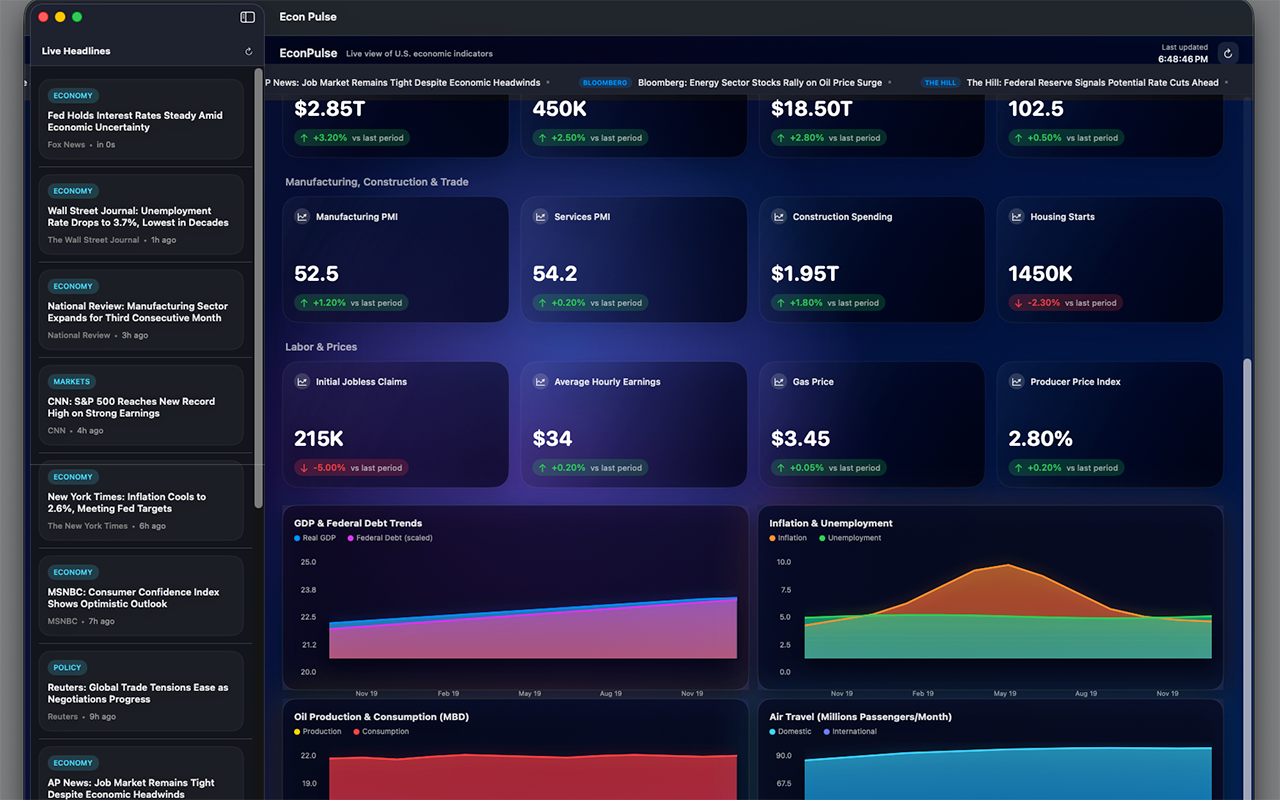Click the up arrow in Gas Price badge

click(781, 468)
